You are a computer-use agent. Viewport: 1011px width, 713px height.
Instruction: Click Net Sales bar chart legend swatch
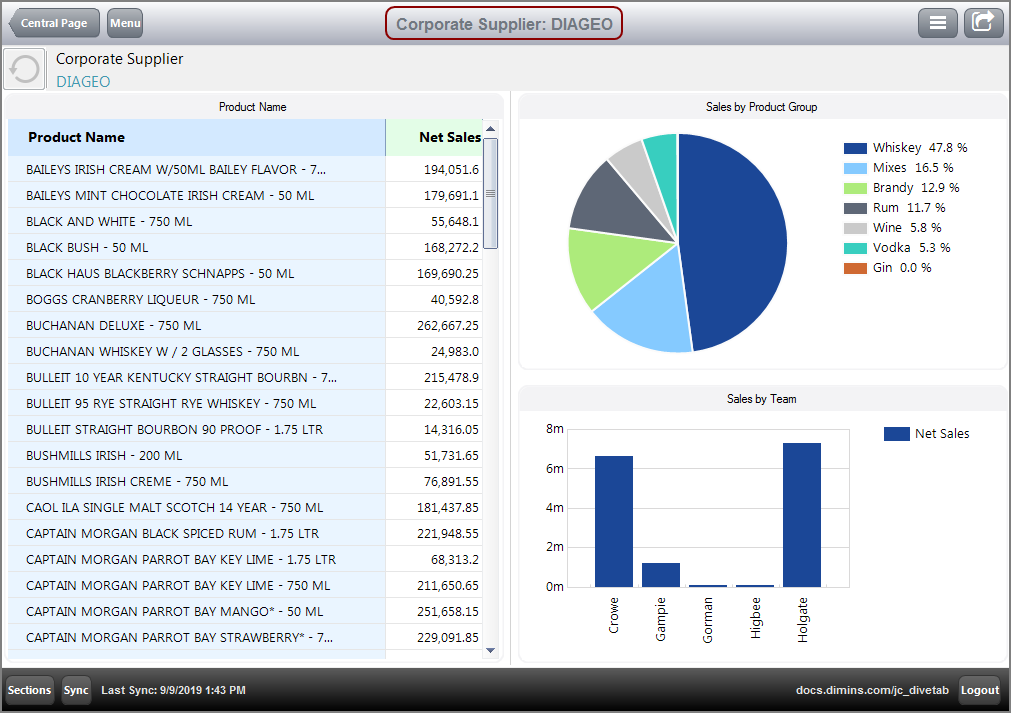[x=896, y=434]
